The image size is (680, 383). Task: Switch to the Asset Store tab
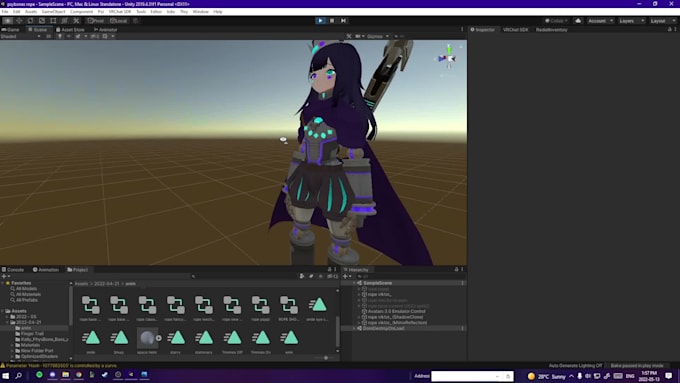(70, 29)
